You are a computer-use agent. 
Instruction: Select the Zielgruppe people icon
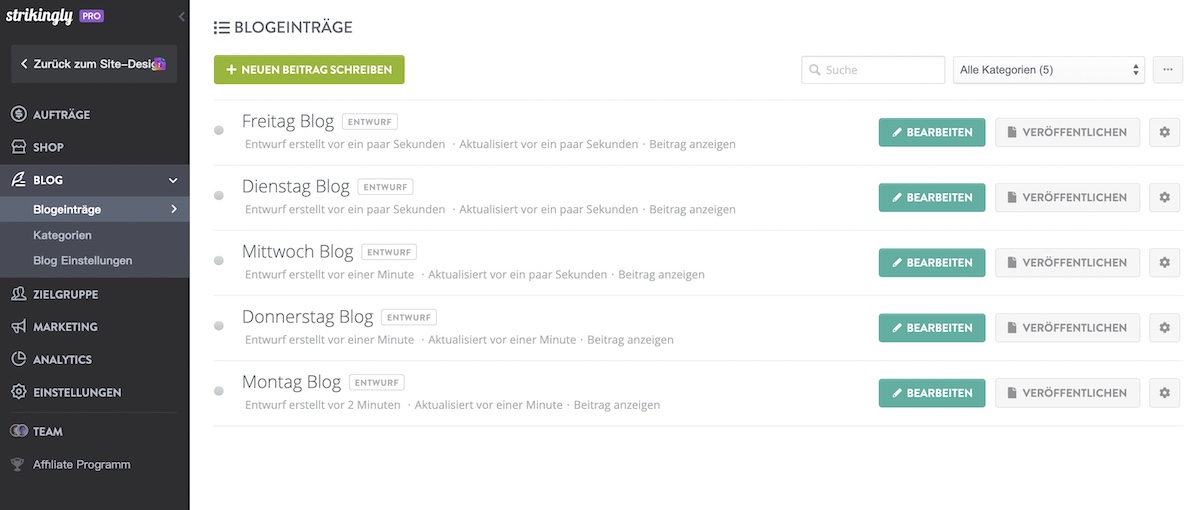(18, 294)
